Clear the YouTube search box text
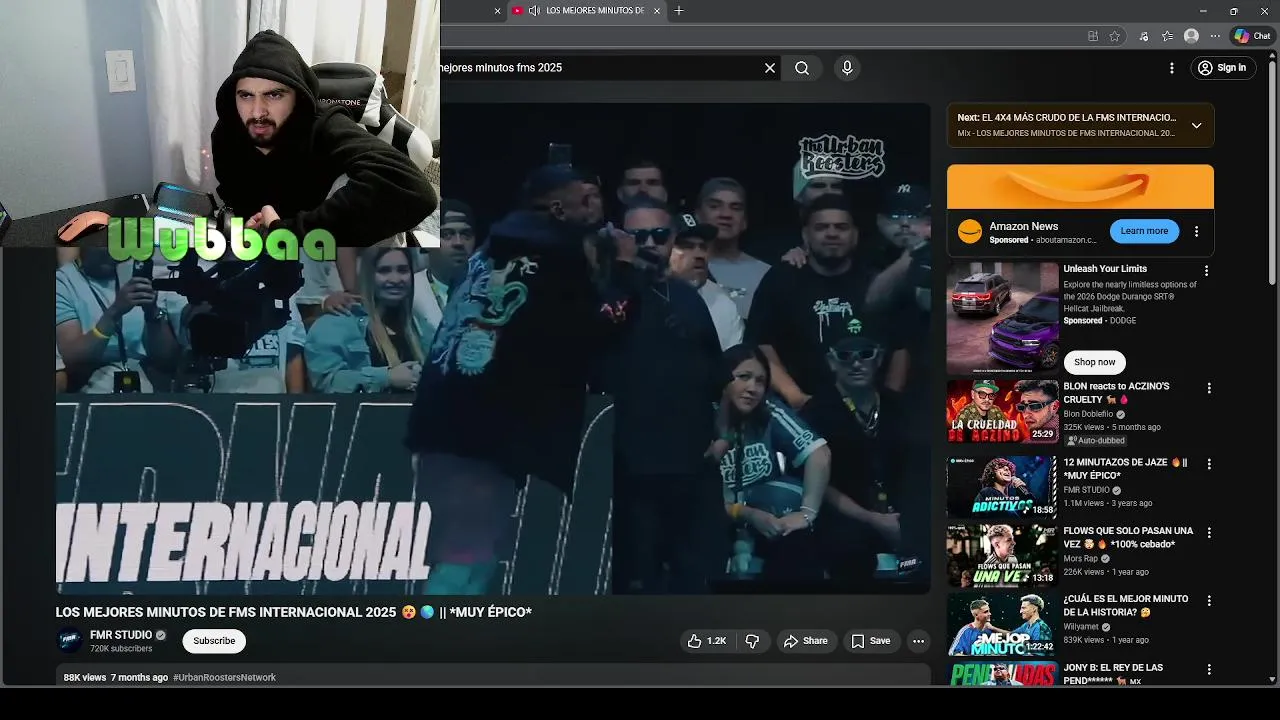Viewport: 1280px width, 720px height. [770, 68]
